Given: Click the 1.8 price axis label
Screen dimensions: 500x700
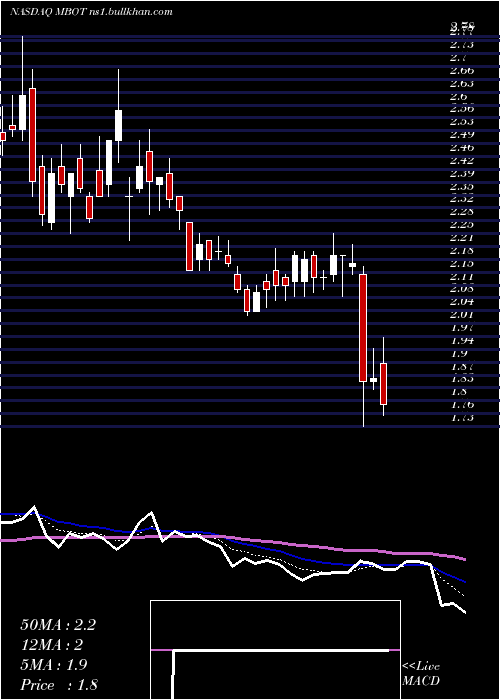Looking at the screenshot, I should (x=458, y=392).
